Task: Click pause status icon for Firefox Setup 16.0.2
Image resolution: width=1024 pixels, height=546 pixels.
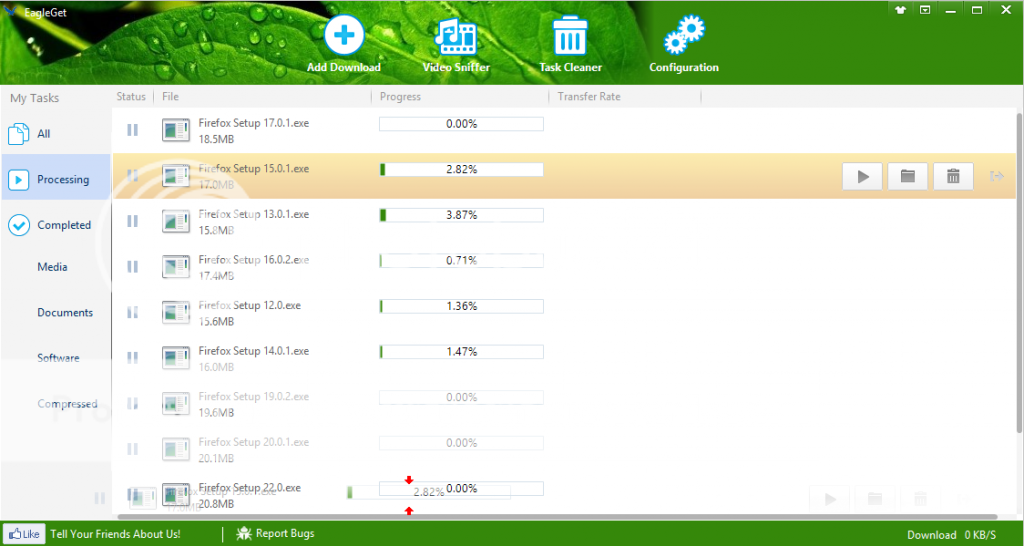Action: pyautogui.click(x=133, y=266)
